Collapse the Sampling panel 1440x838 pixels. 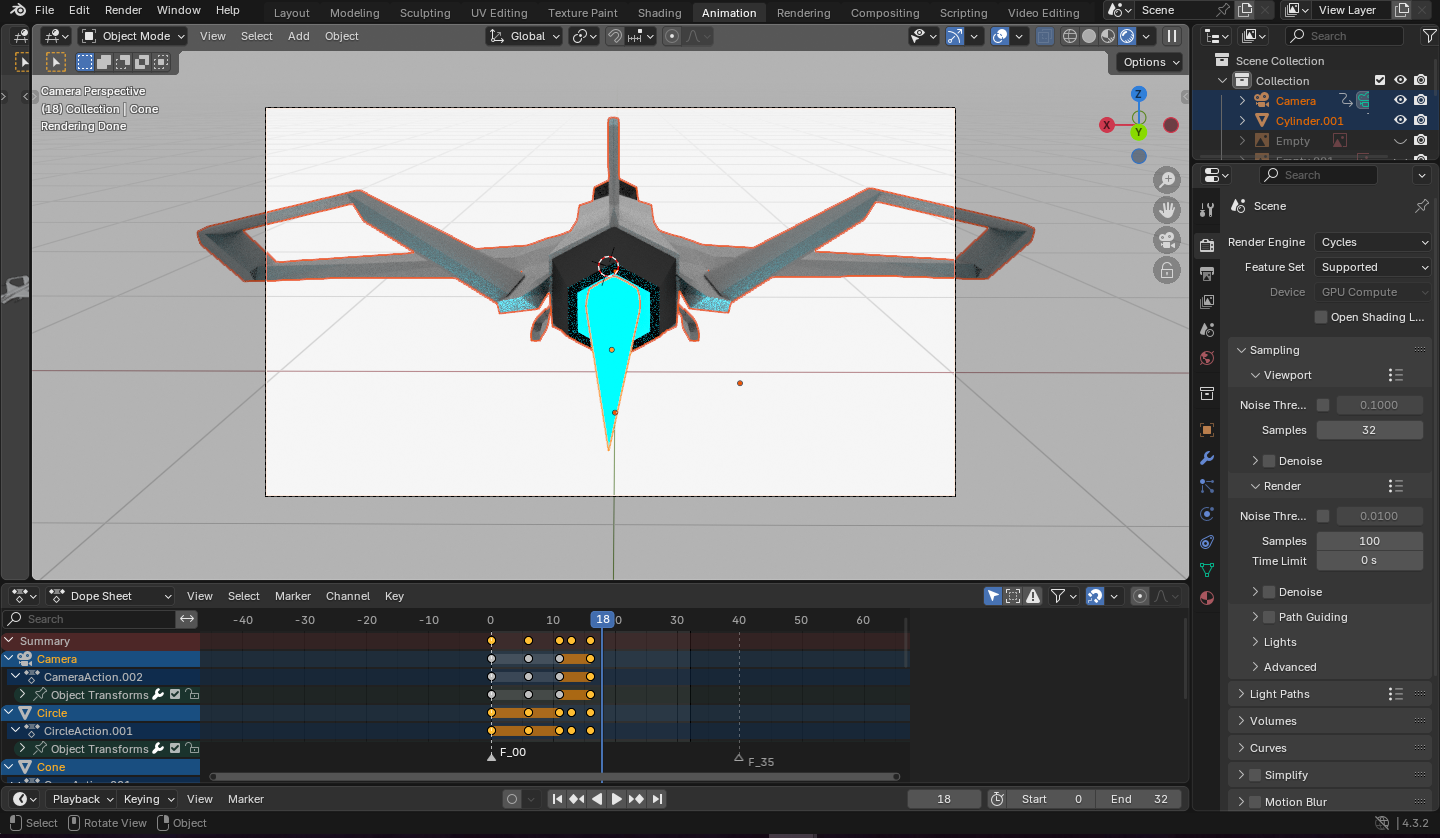[x=1274, y=350]
